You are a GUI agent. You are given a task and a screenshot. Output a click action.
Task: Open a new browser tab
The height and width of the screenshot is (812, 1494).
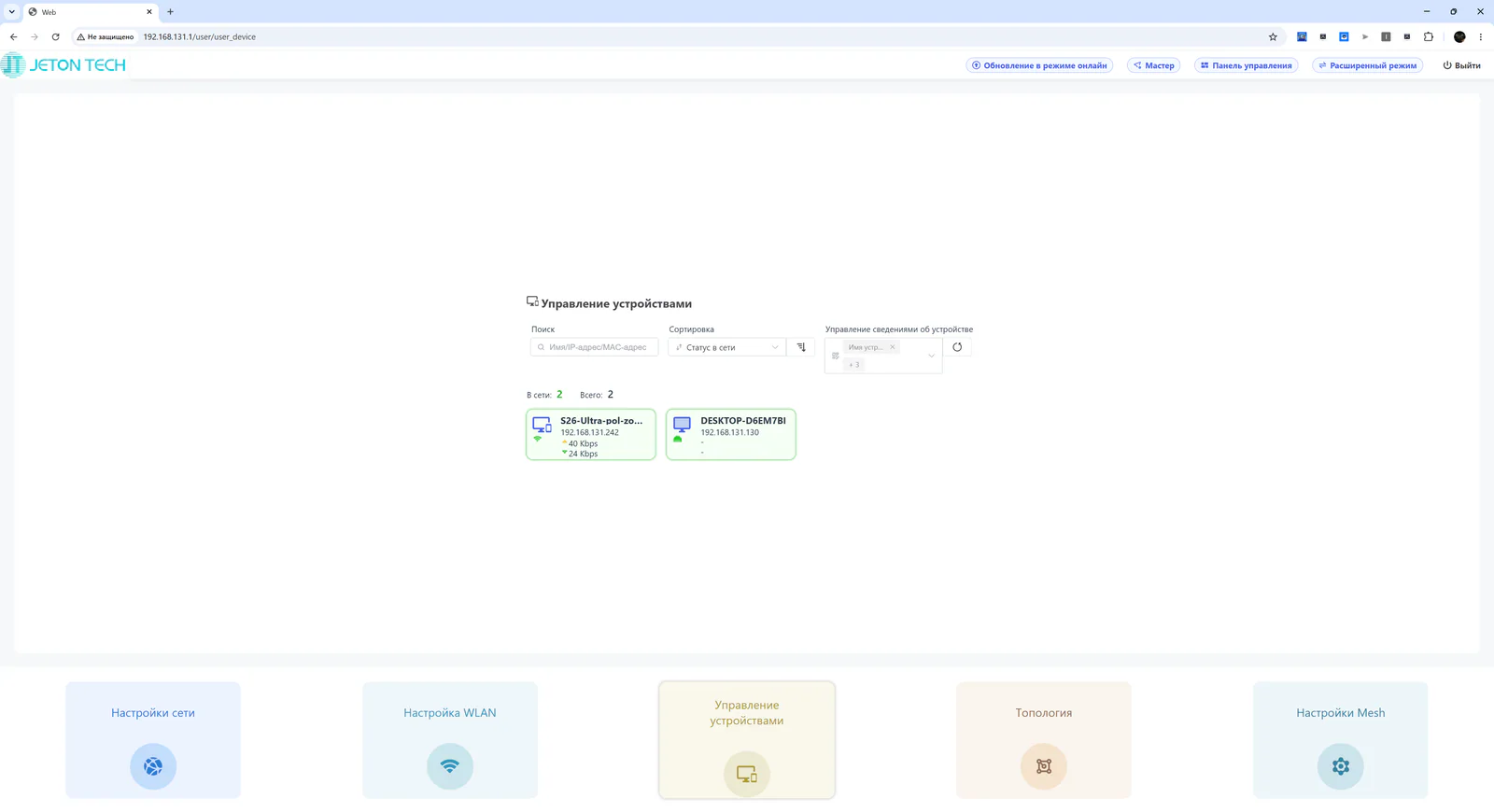pos(170,12)
